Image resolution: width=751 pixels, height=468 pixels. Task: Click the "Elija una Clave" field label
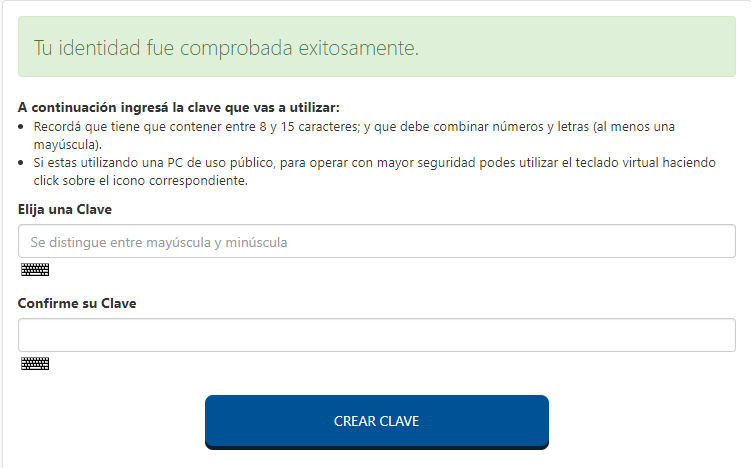point(65,209)
